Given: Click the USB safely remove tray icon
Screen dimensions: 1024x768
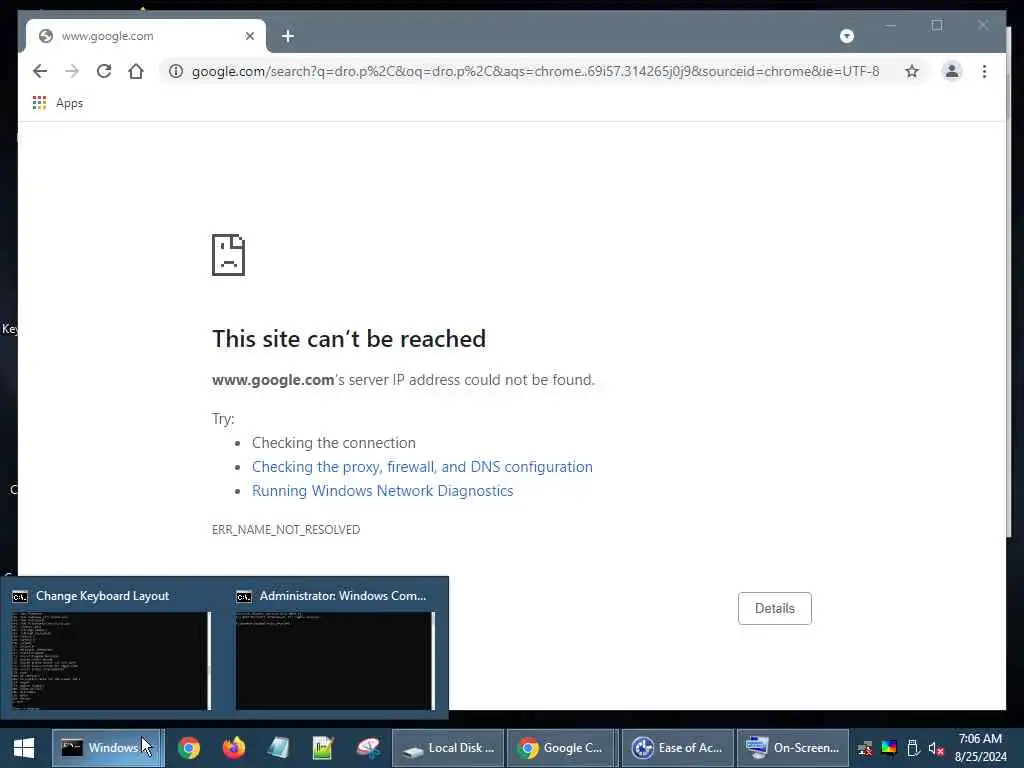Looking at the screenshot, I should tap(913, 748).
